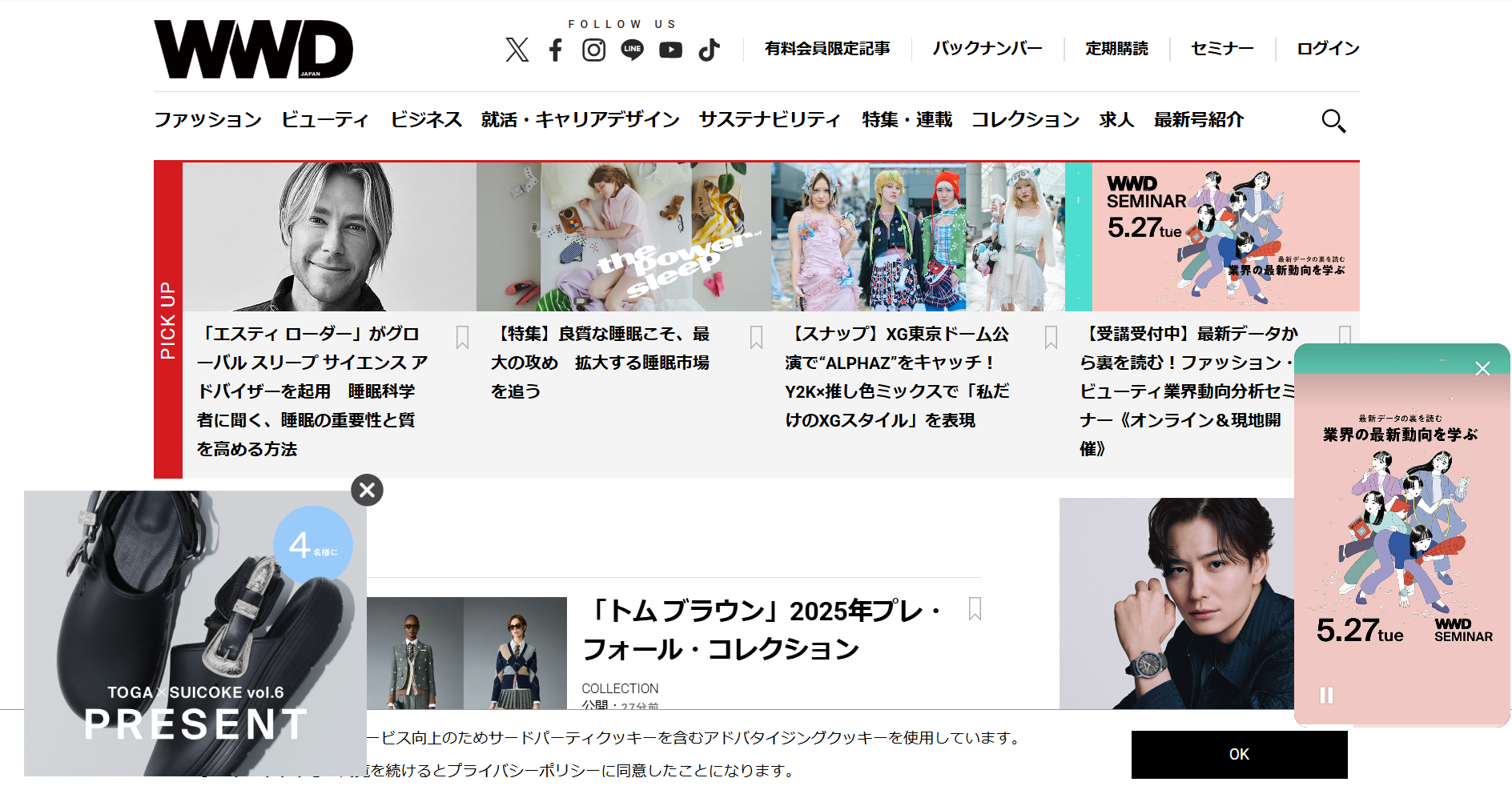This screenshot has width=1512, height=794.
Task: Open the コレクション menu
Action: pos(1026,120)
